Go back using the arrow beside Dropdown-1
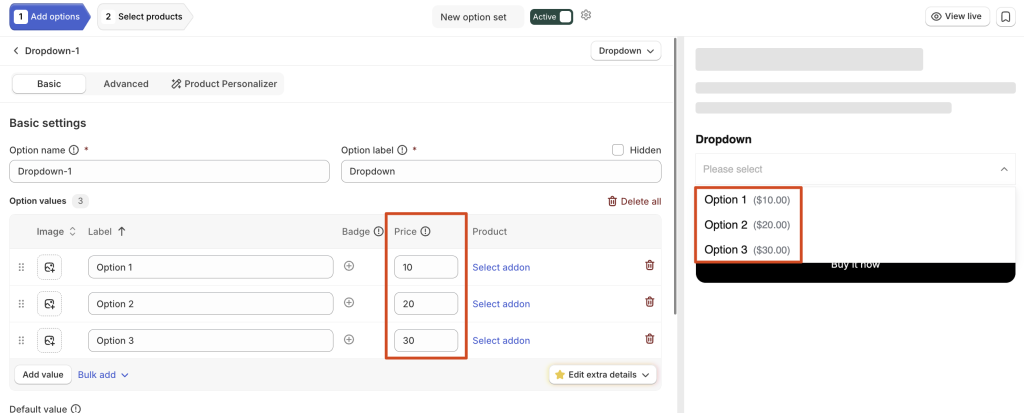Image resolution: width=1024 pixels, height=413 pixels. 16,50
